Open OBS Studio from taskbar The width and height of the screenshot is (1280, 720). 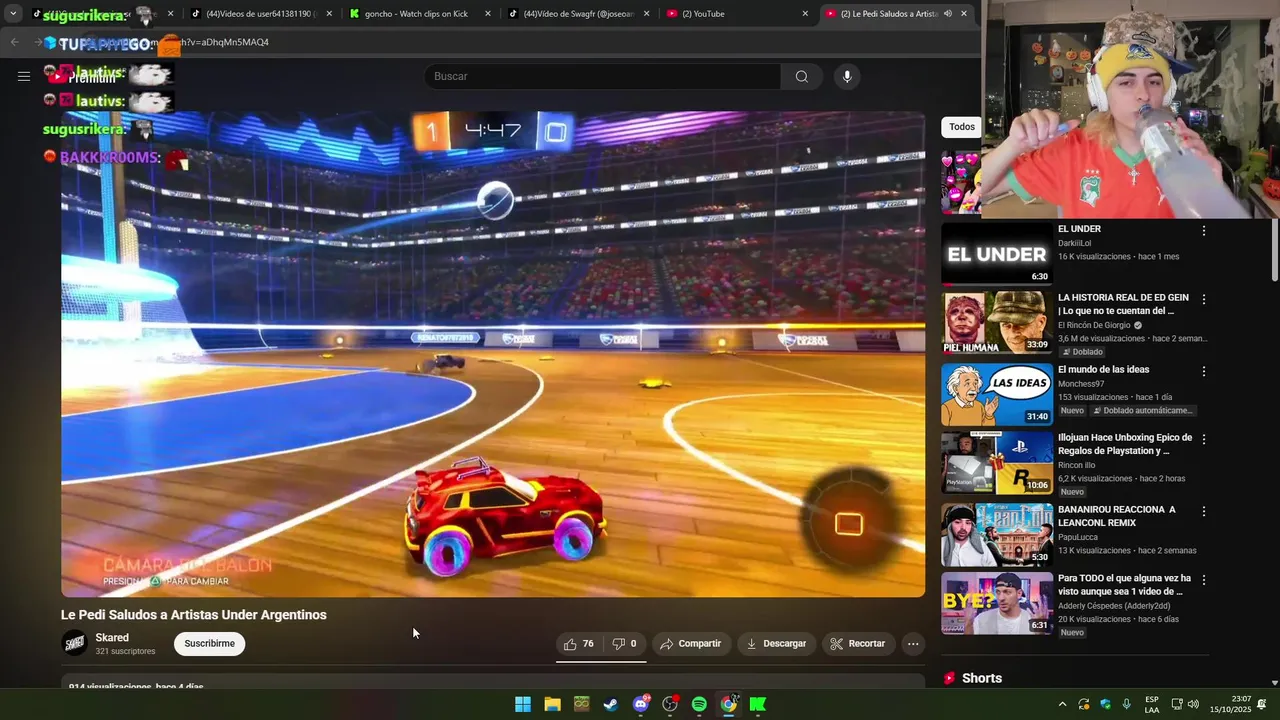670,704
